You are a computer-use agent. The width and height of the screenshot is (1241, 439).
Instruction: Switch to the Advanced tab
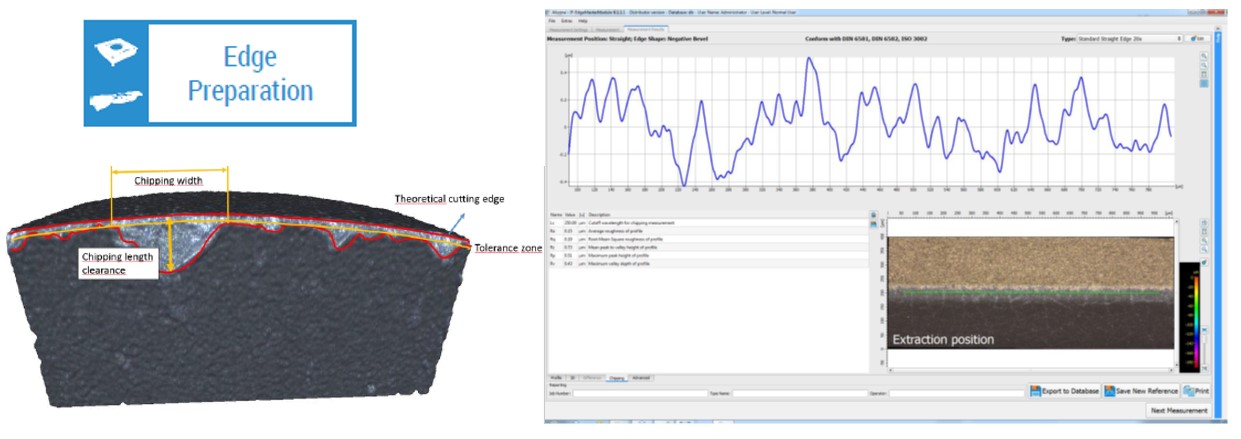tap(641, 378)
